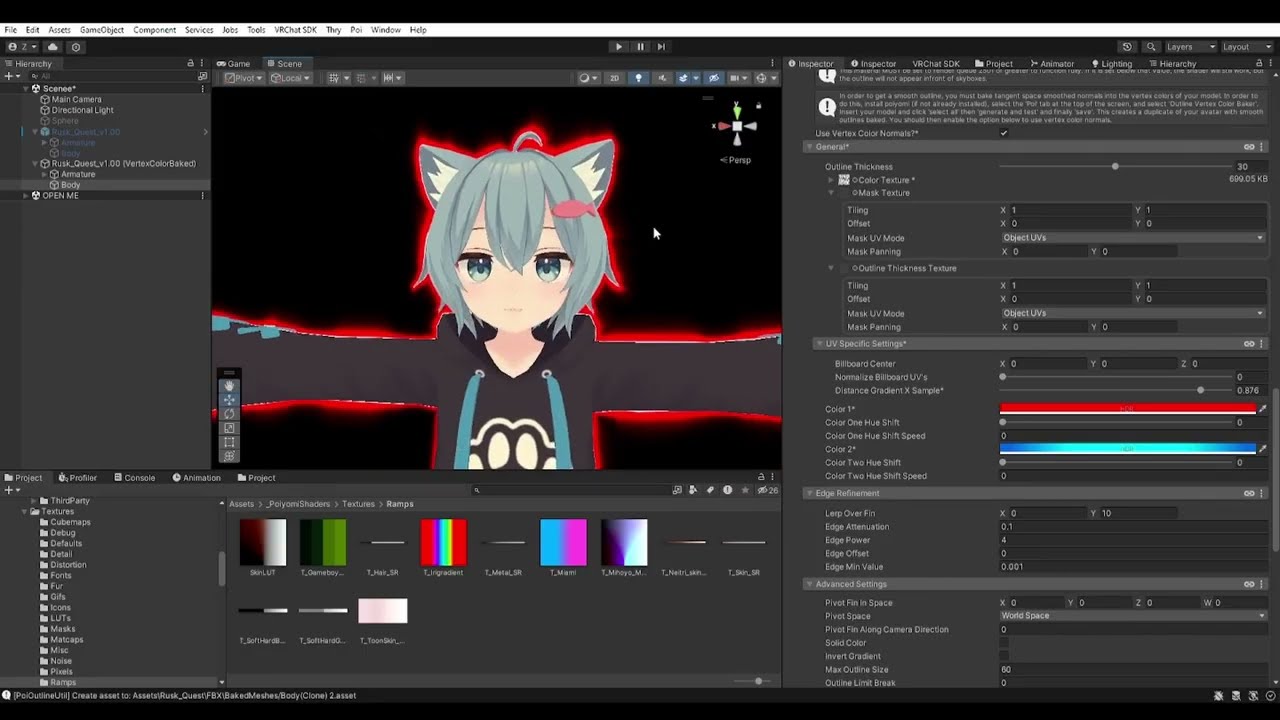Image resolution: width=1280 pixels, height=720 pixels.
Task: Open the Pivot handle position dropdown
Action: click(x=243, y=78)
